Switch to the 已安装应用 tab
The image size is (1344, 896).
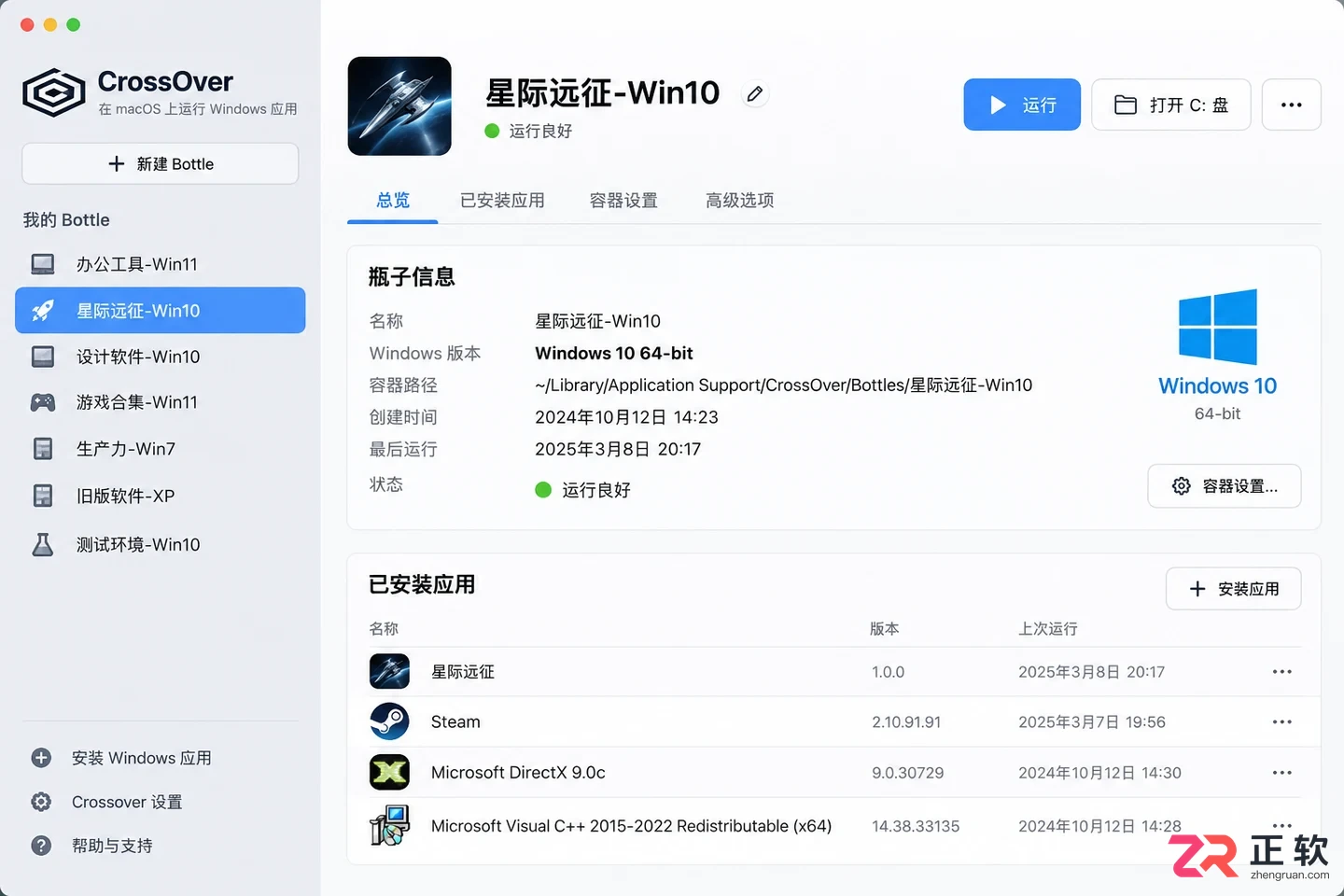coord(502,200)
